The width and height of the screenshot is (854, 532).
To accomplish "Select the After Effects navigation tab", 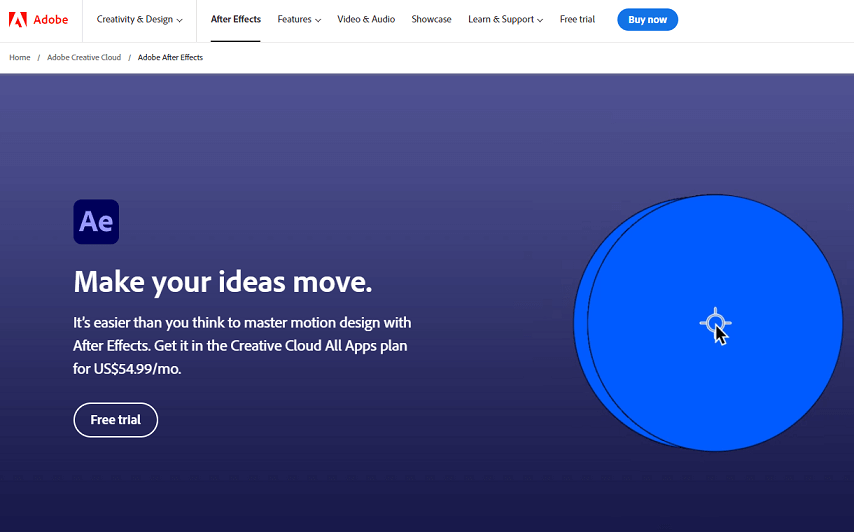I will click(x=235, y=20).
